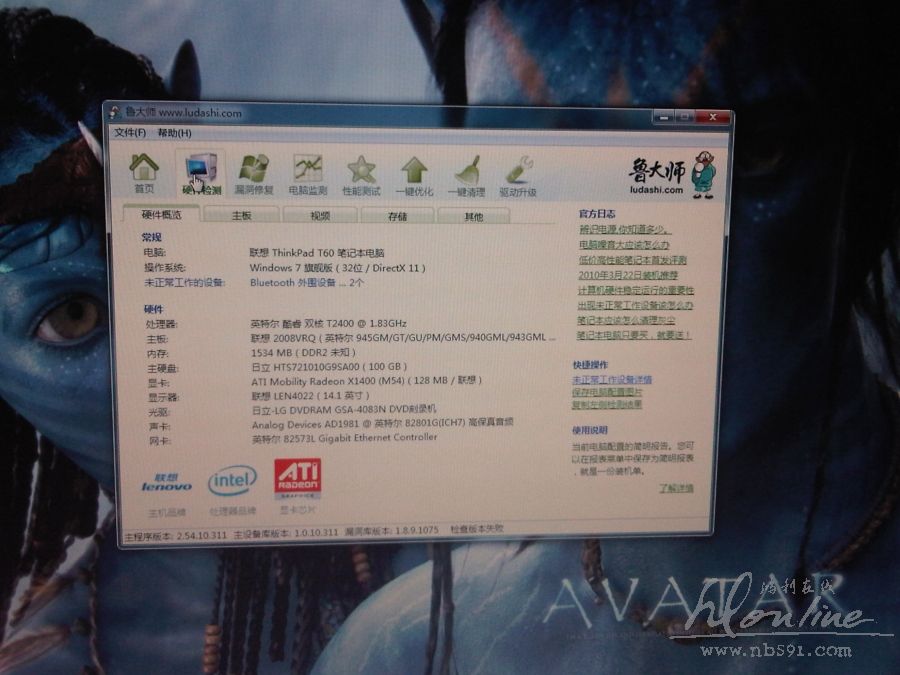The height and width of the screenshot is (675, 900).
Task: Launch the 性能测试 star icon
Action: click(x=361, y=176)
